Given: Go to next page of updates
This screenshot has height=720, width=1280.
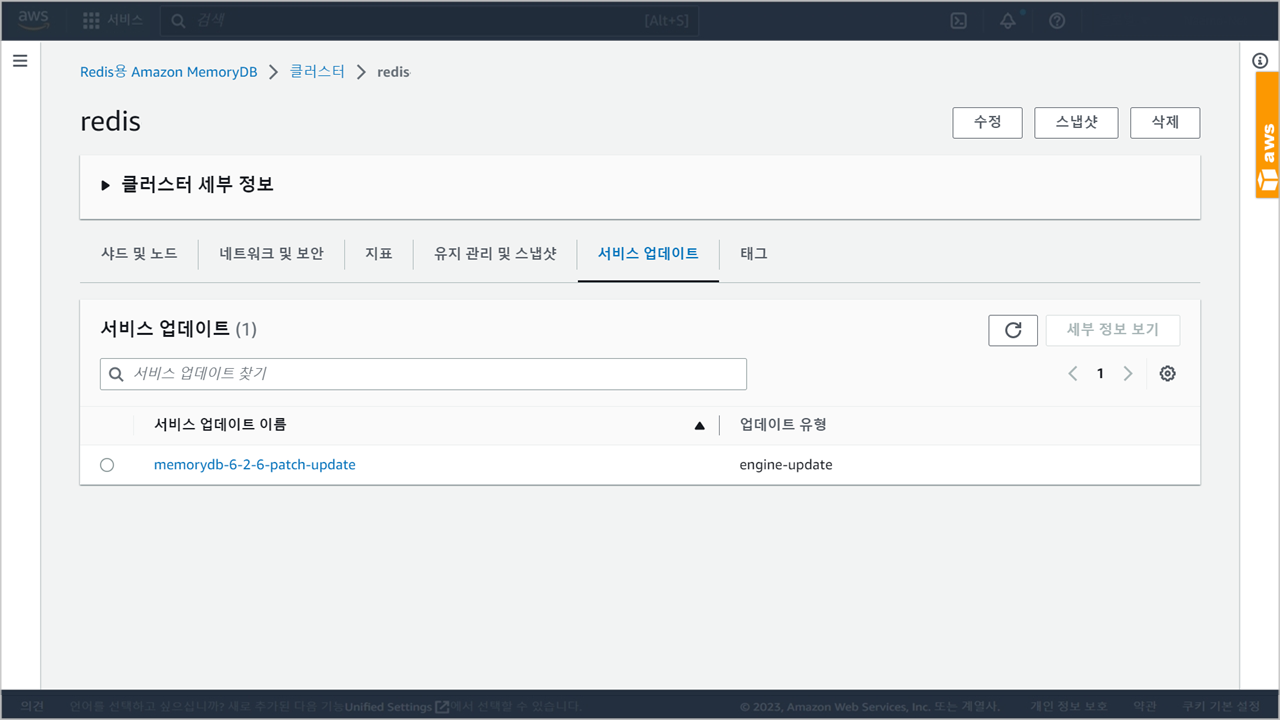Looking at the screenshot, I should pyautogui.click(x=1128, y=373).
